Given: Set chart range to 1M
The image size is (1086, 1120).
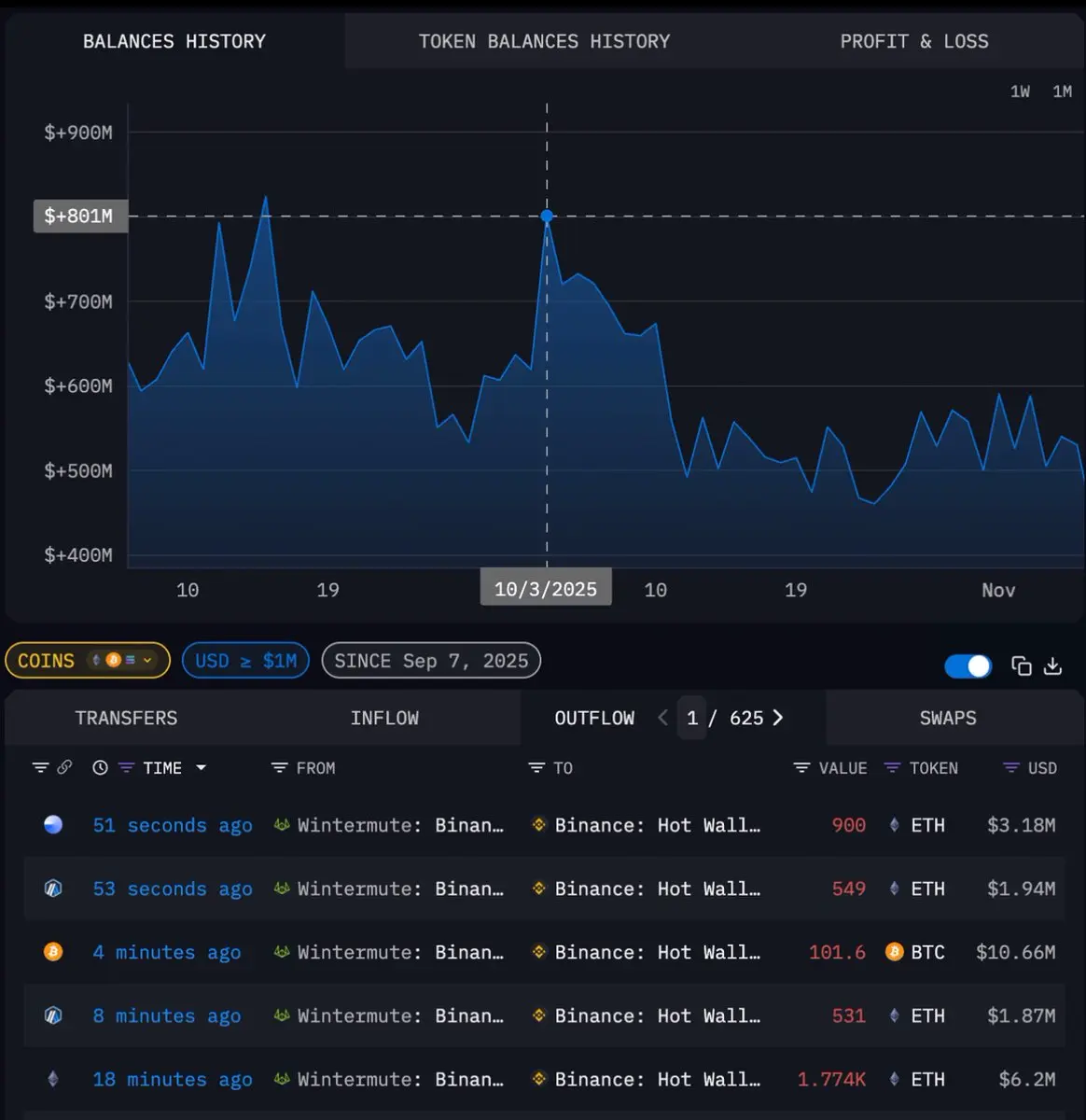Looking at the screenshot, I should point(1062,91).
